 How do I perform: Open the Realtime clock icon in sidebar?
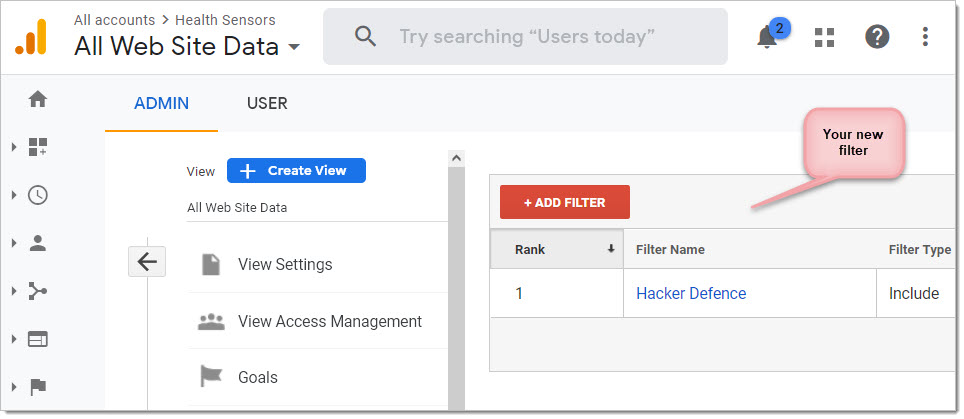(x=38, y=195)
